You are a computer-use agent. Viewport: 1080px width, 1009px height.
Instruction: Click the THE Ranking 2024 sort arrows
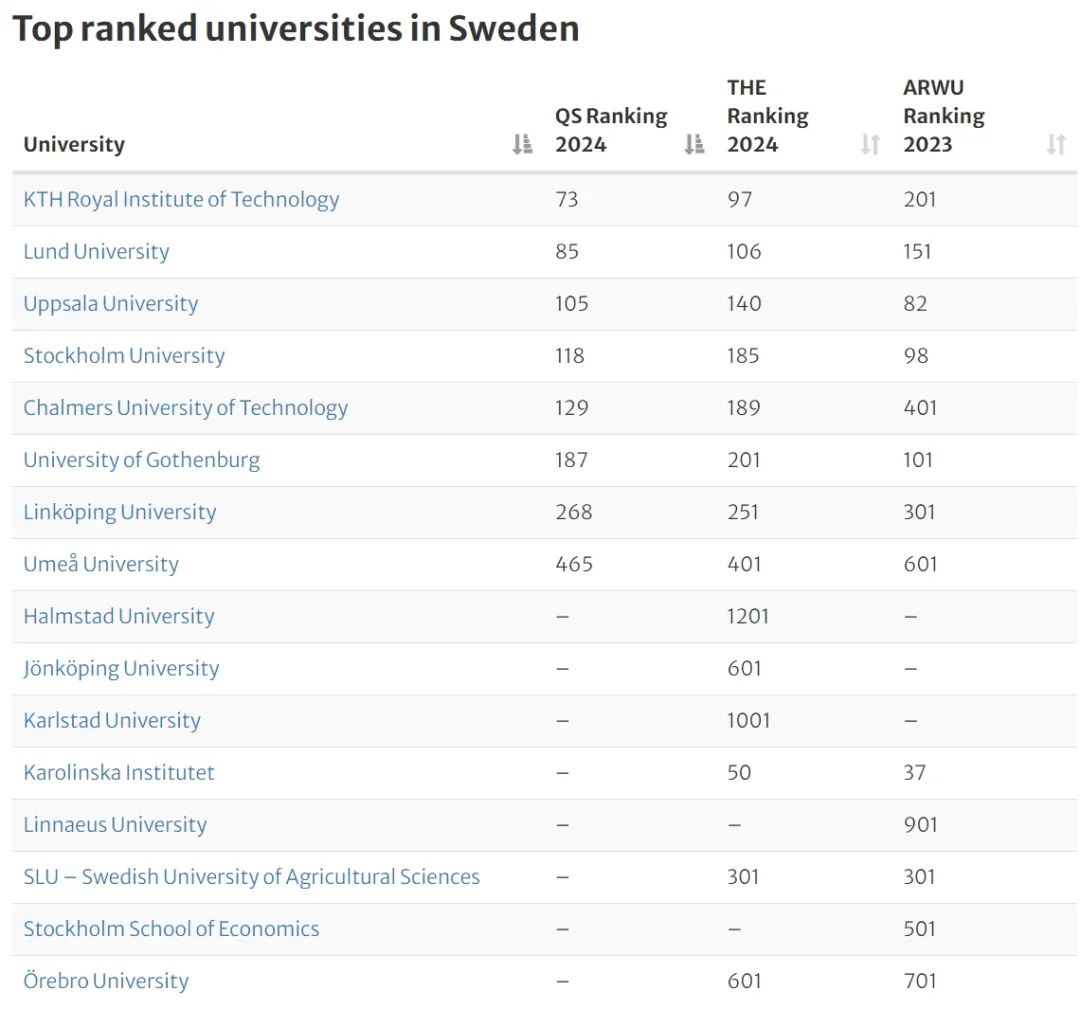(x=870, y=145)
